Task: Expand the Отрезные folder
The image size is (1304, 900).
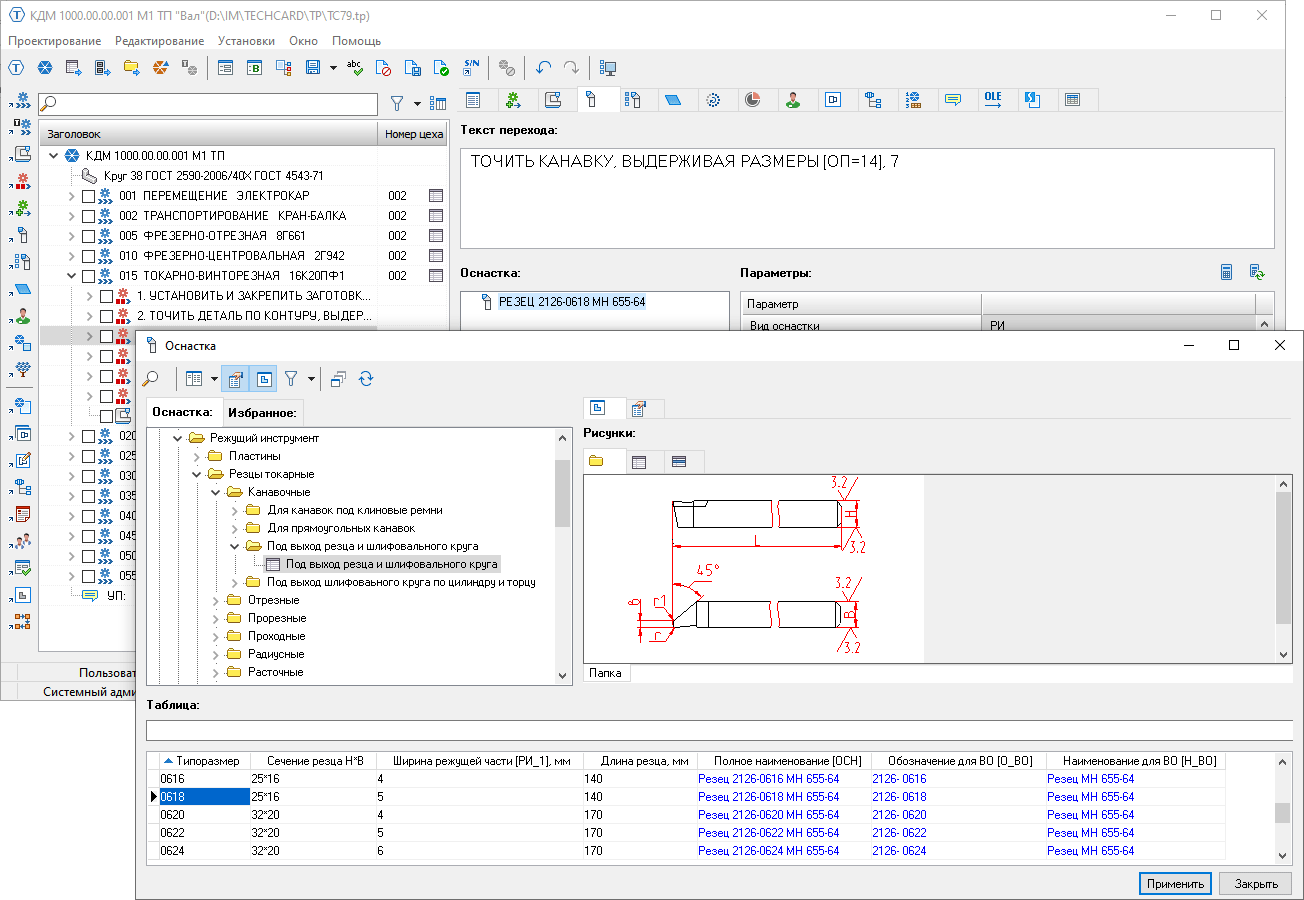Action: coord(216,600)
